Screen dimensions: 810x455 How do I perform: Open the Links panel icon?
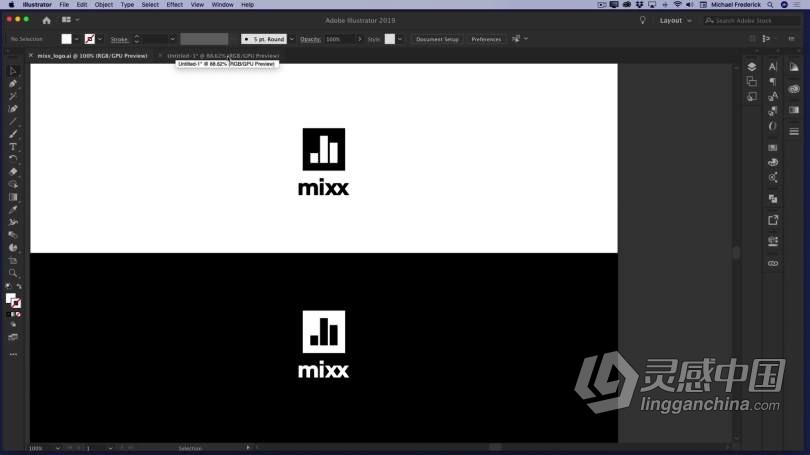[x=773, y=263]
